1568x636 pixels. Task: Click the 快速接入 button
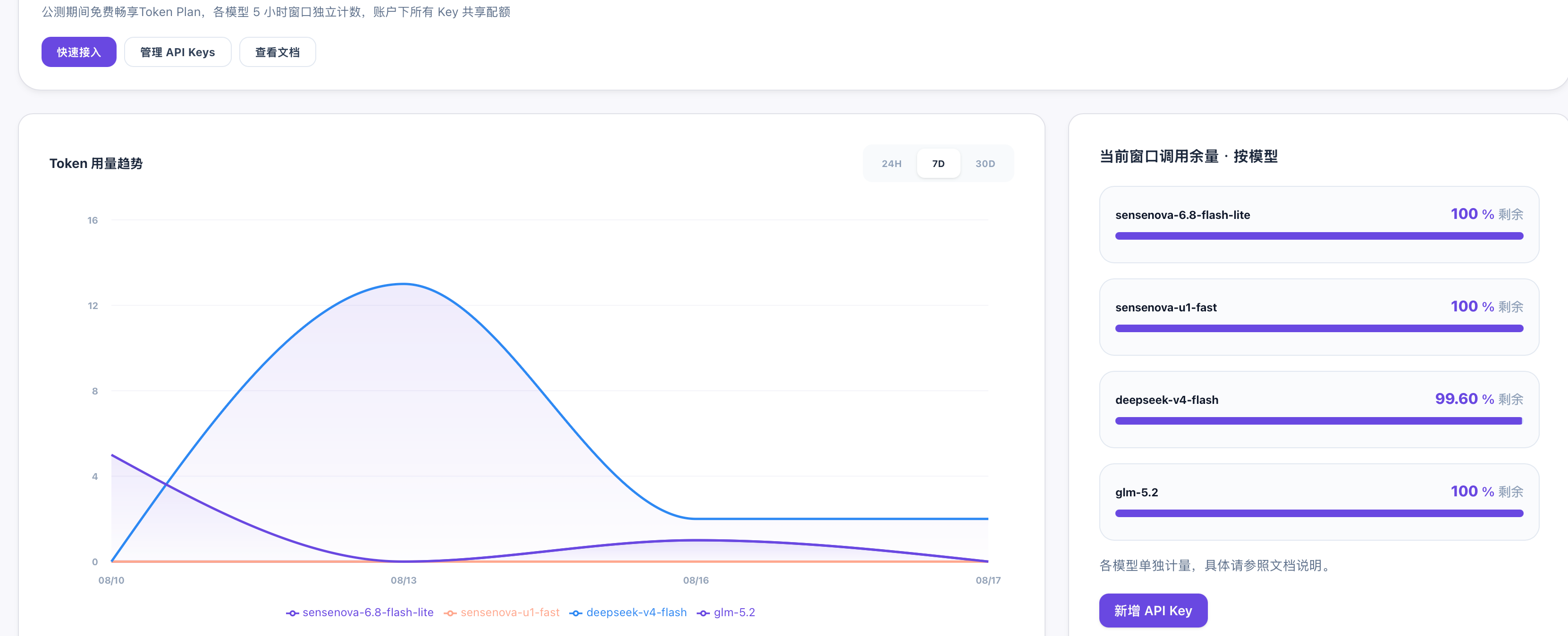pos(78,52)
